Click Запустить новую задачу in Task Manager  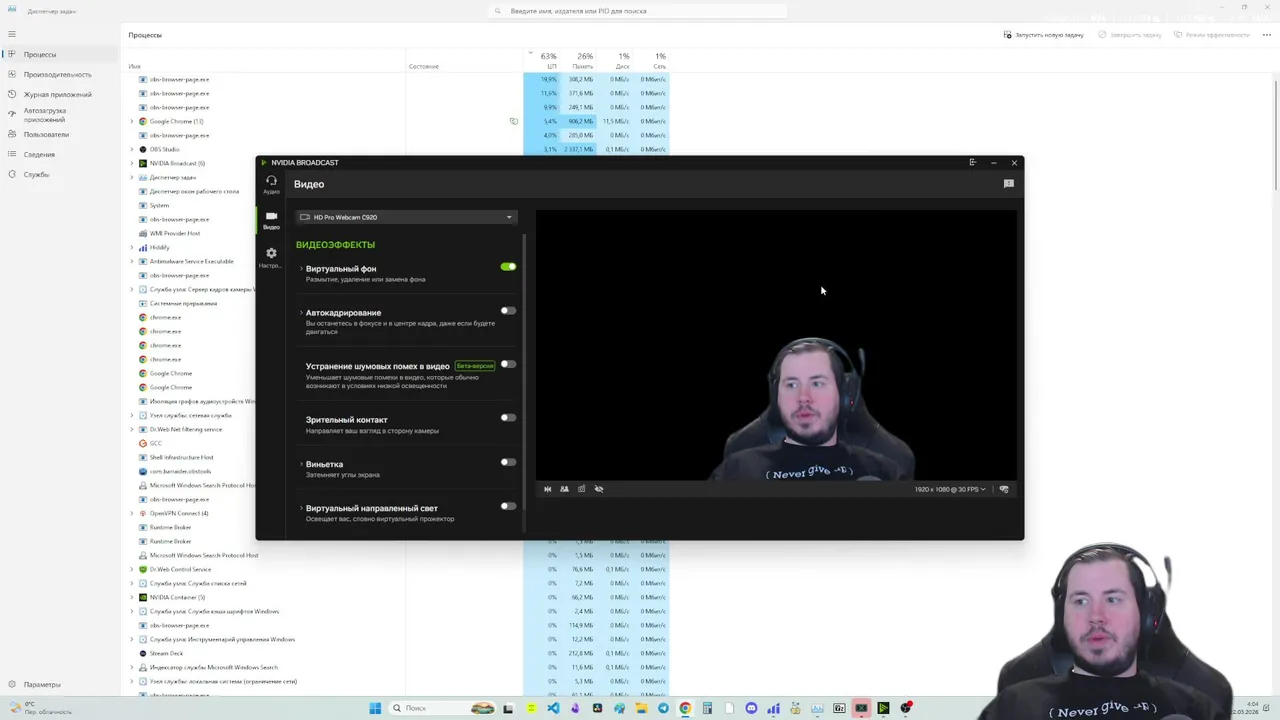click(1044, 35)
